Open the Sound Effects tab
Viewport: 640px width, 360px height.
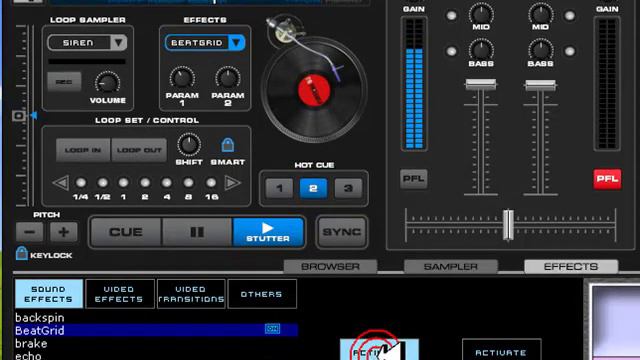[x=49, y=294]
